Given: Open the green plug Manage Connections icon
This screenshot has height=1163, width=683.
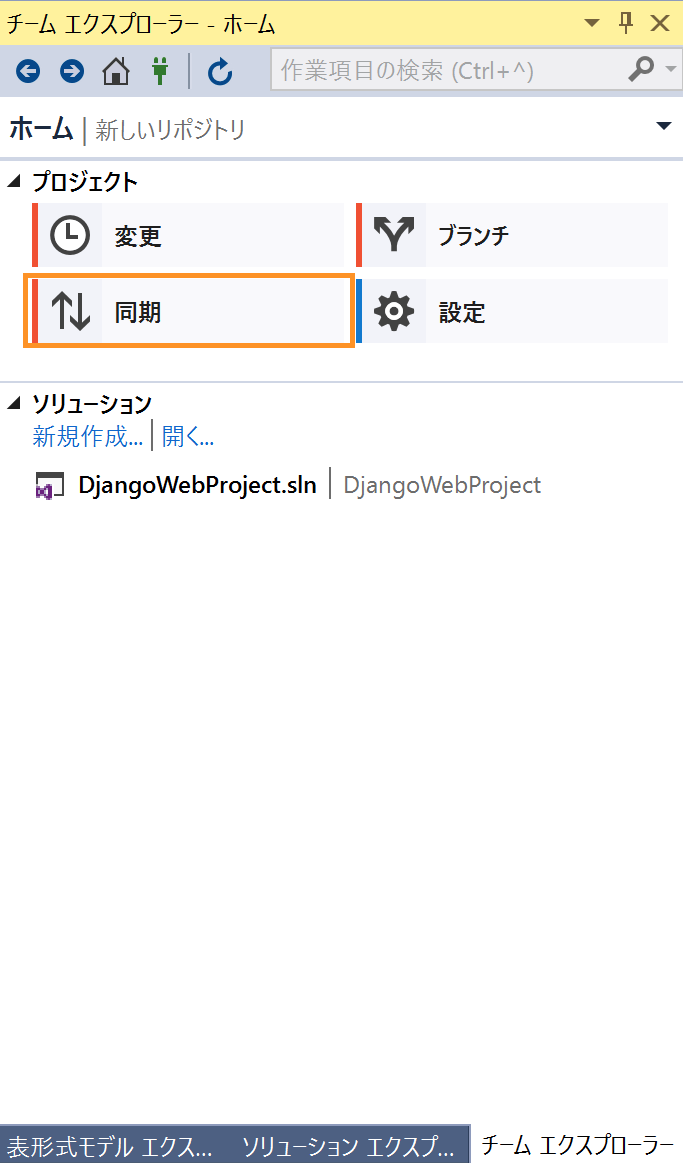Looking at the screenshot, I should 159,71.
